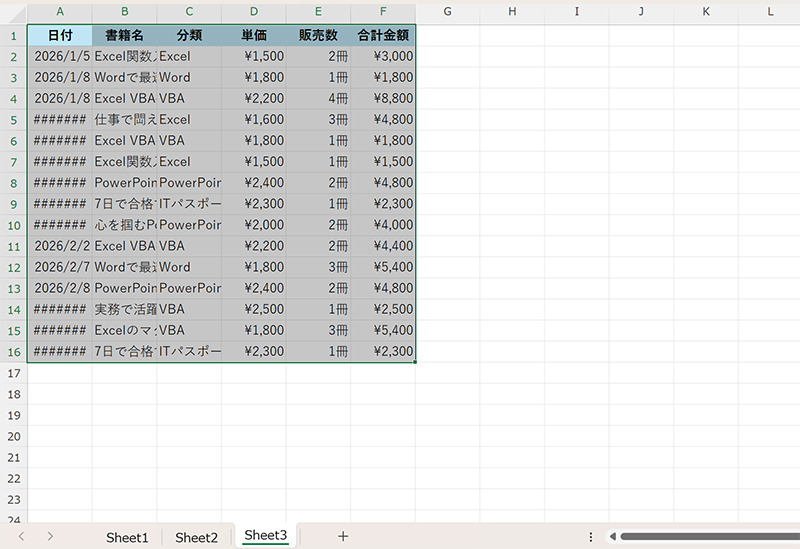Click the fill handle at the selection corner
This screenshot has width=800, height=549.
coord(415,362)
